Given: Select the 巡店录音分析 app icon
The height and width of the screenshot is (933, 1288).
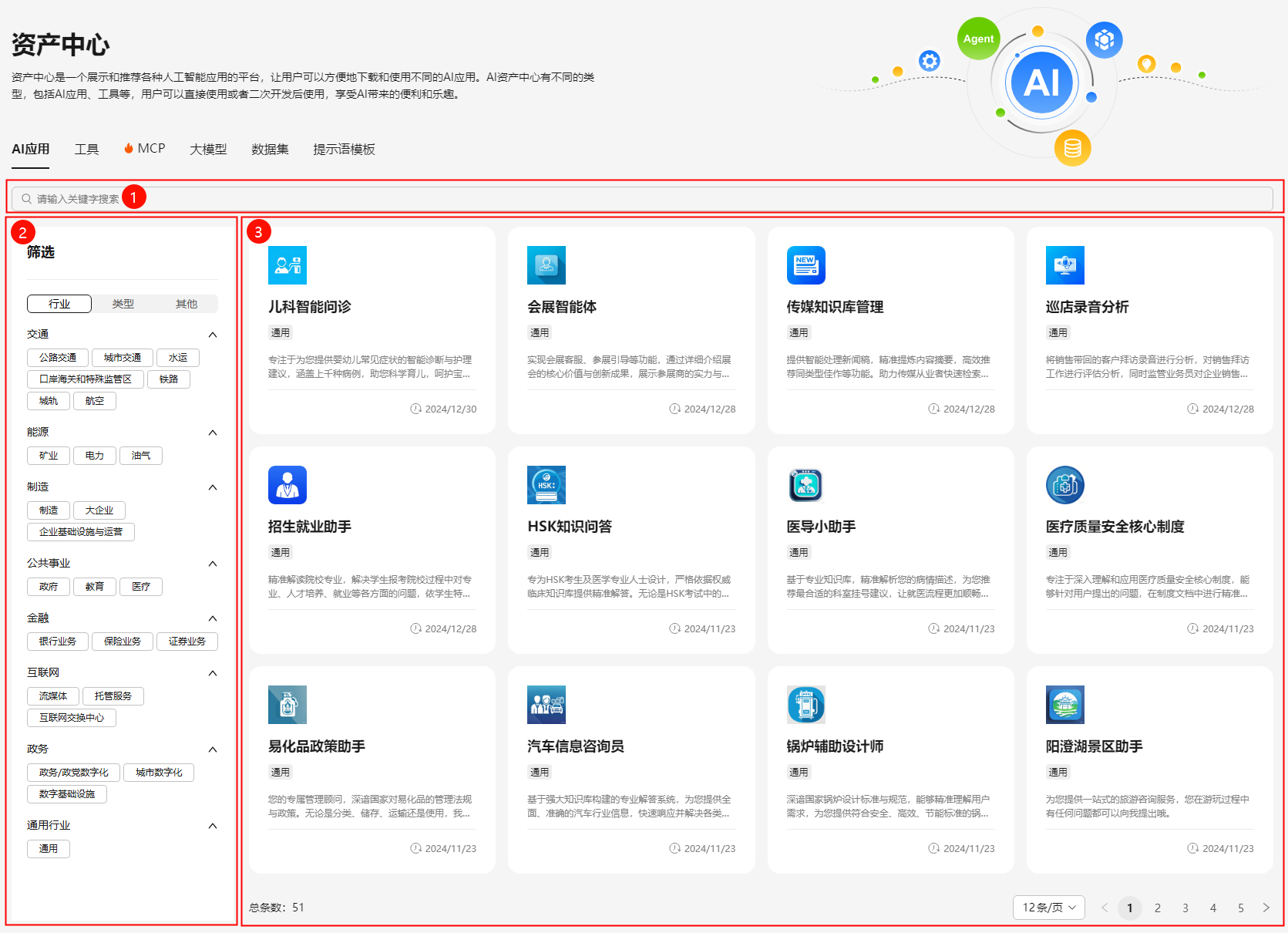Looking at the screenshot, I should 1064,265.
